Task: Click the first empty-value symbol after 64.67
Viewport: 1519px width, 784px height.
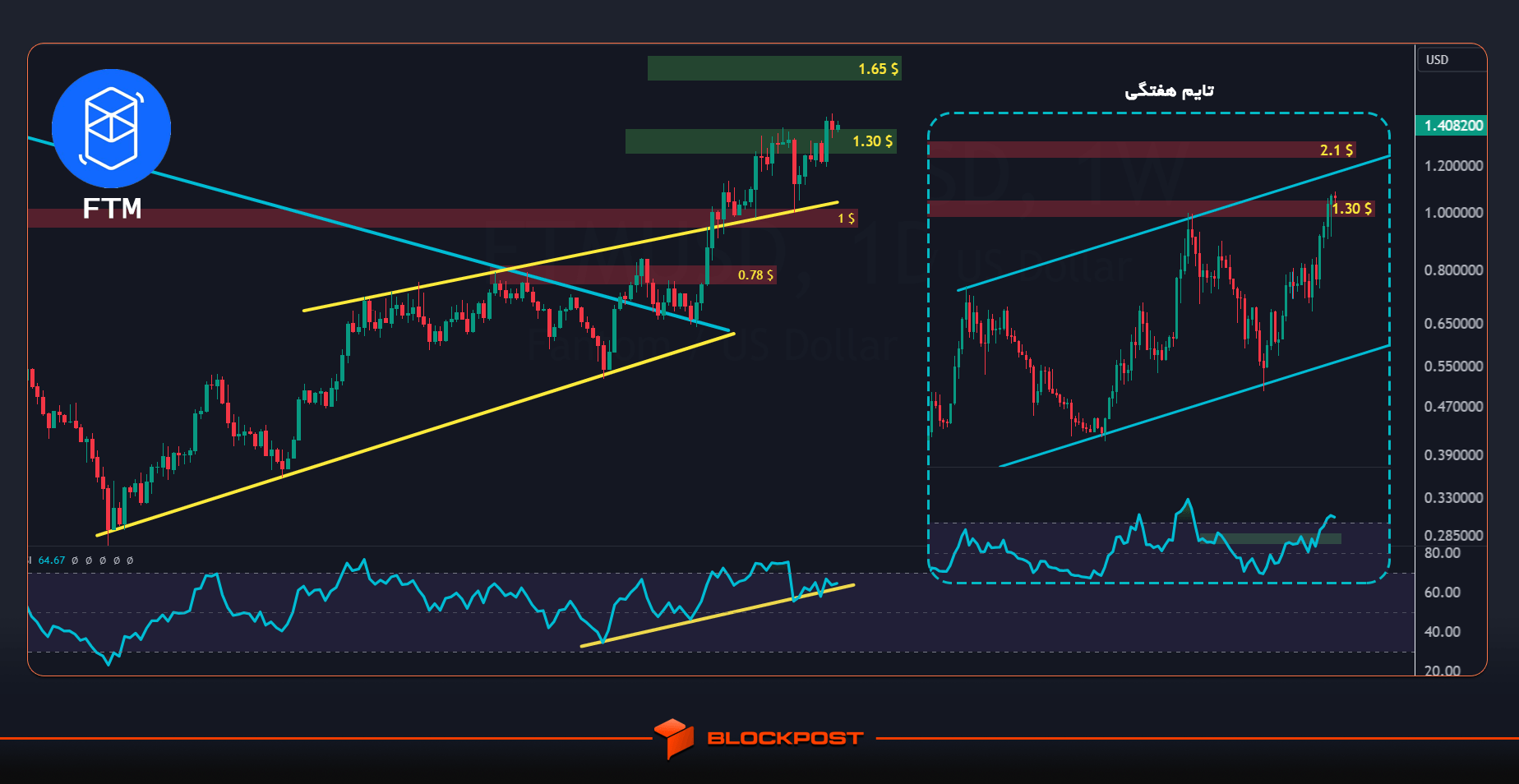Action: pos(75,560)
